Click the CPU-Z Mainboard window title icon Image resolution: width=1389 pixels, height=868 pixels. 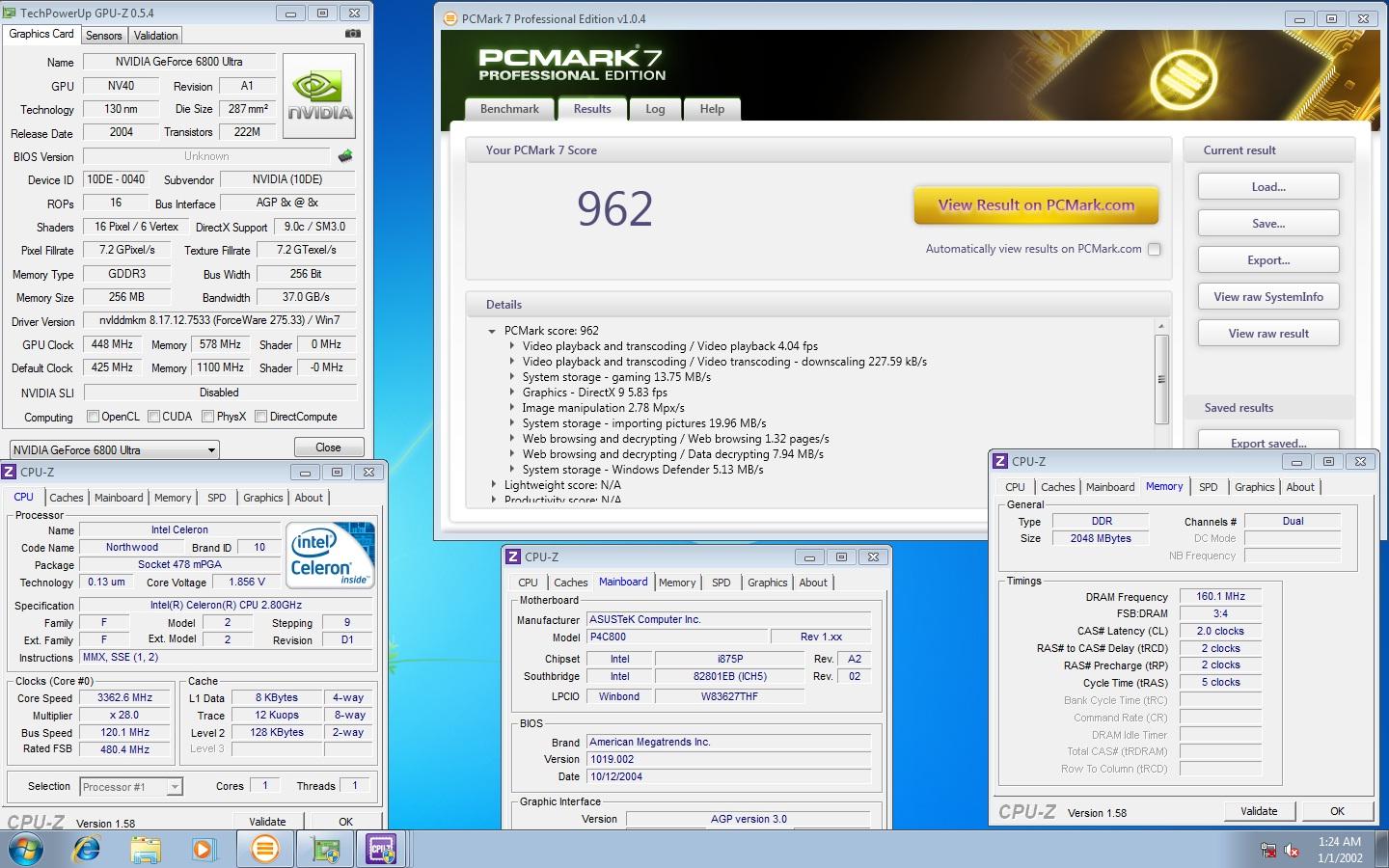(x=513, y=556)
